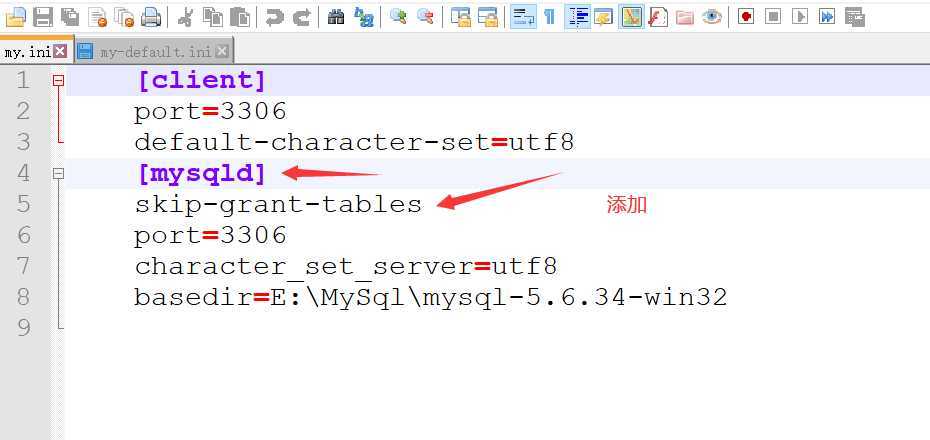
Task: Collapse the [mysqld] section fold marker
Action: pos(58,174)
